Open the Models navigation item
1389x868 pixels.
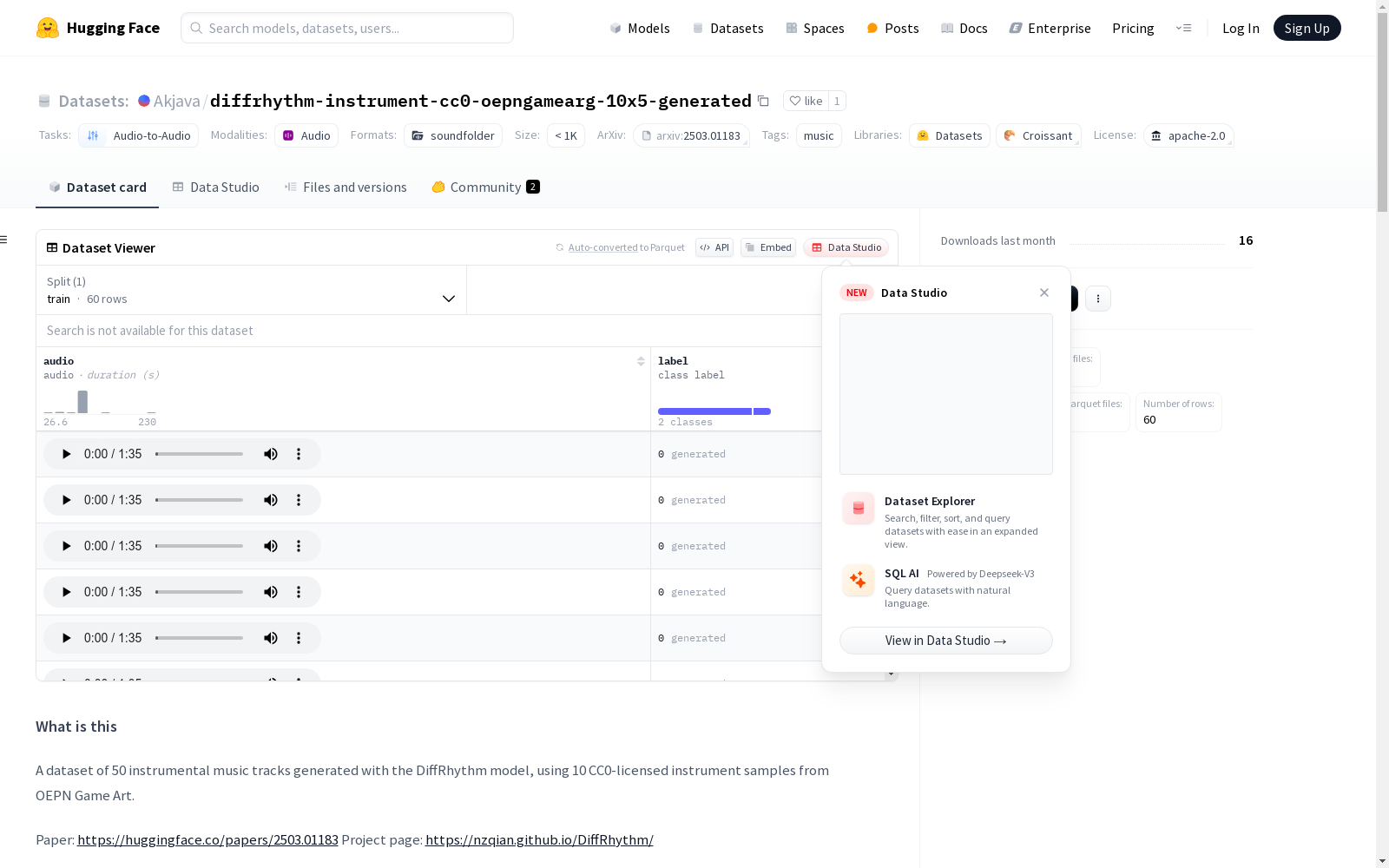(640, 28)
